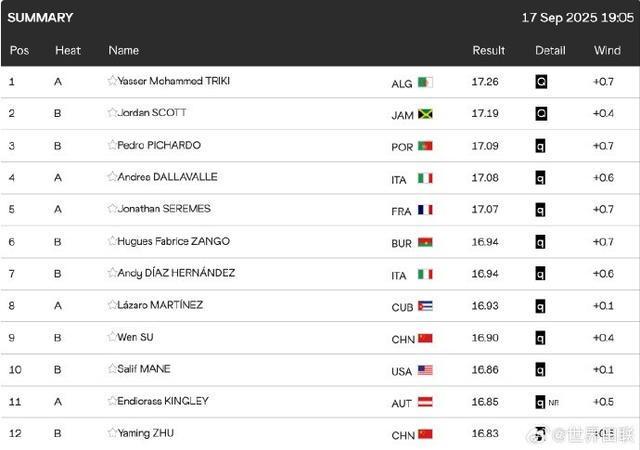Click the USA flag next to Salif MANE
This screenshot has width=640, height=450.
click(x=425, y=370)
